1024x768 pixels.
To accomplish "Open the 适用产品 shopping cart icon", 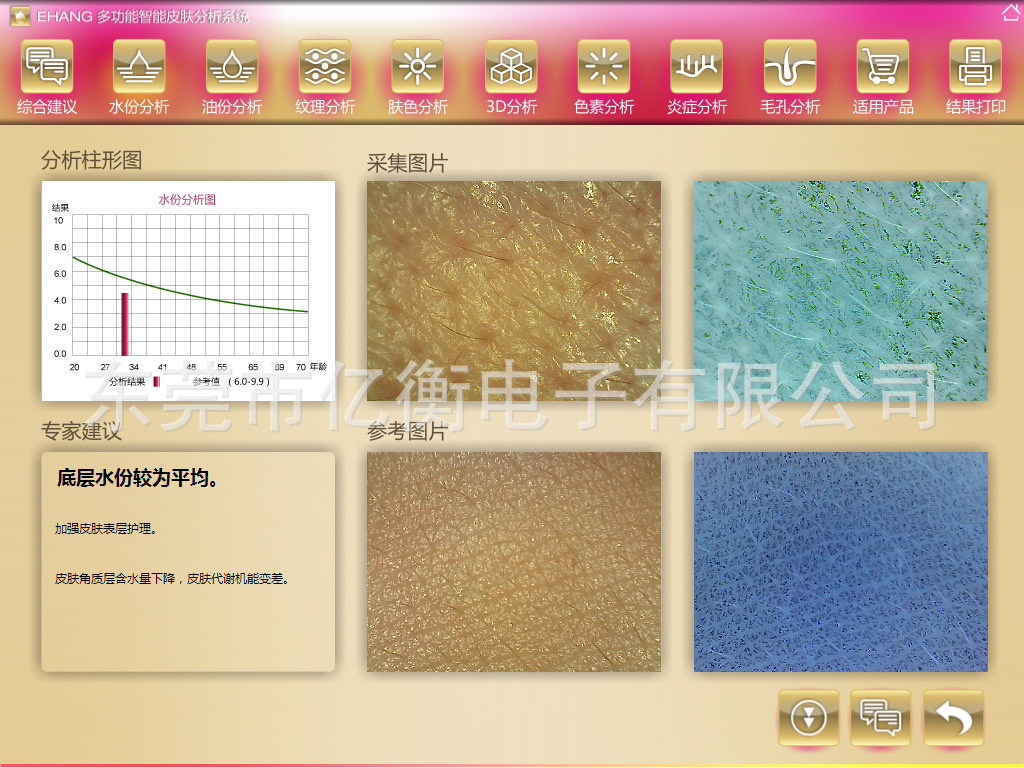I will click(883, 67).
